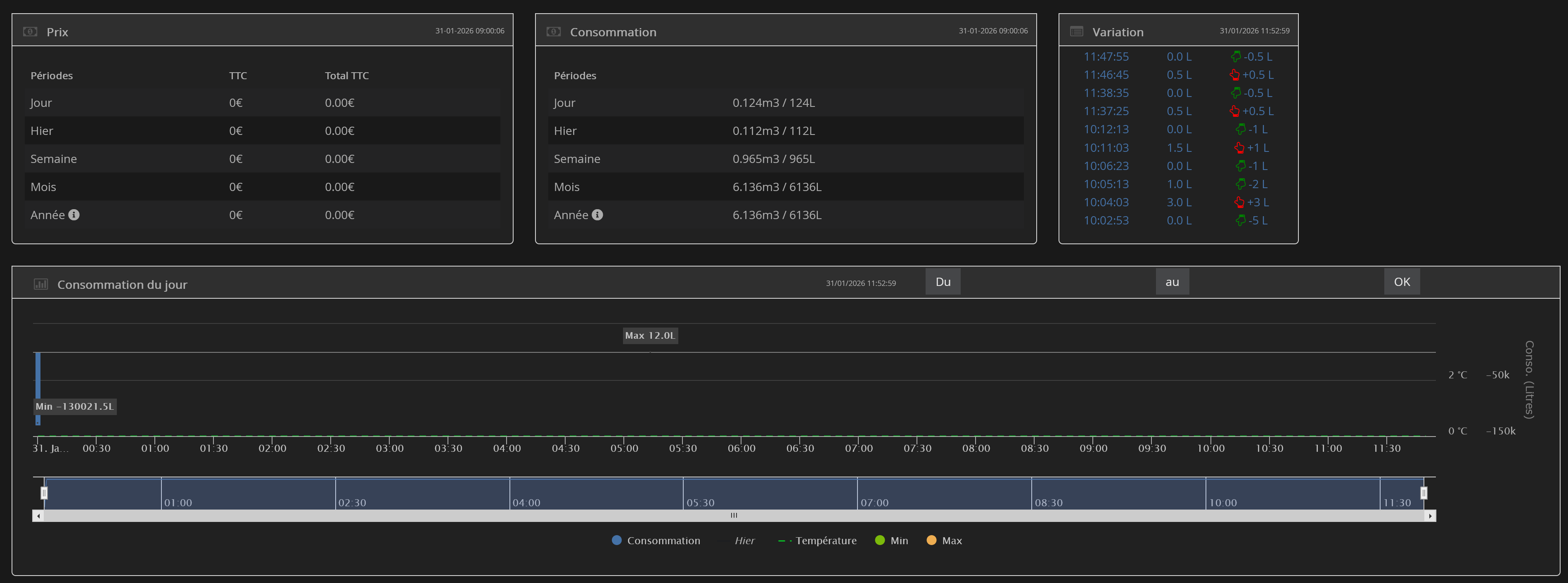Click the left navigator range handle

point(44,493)
